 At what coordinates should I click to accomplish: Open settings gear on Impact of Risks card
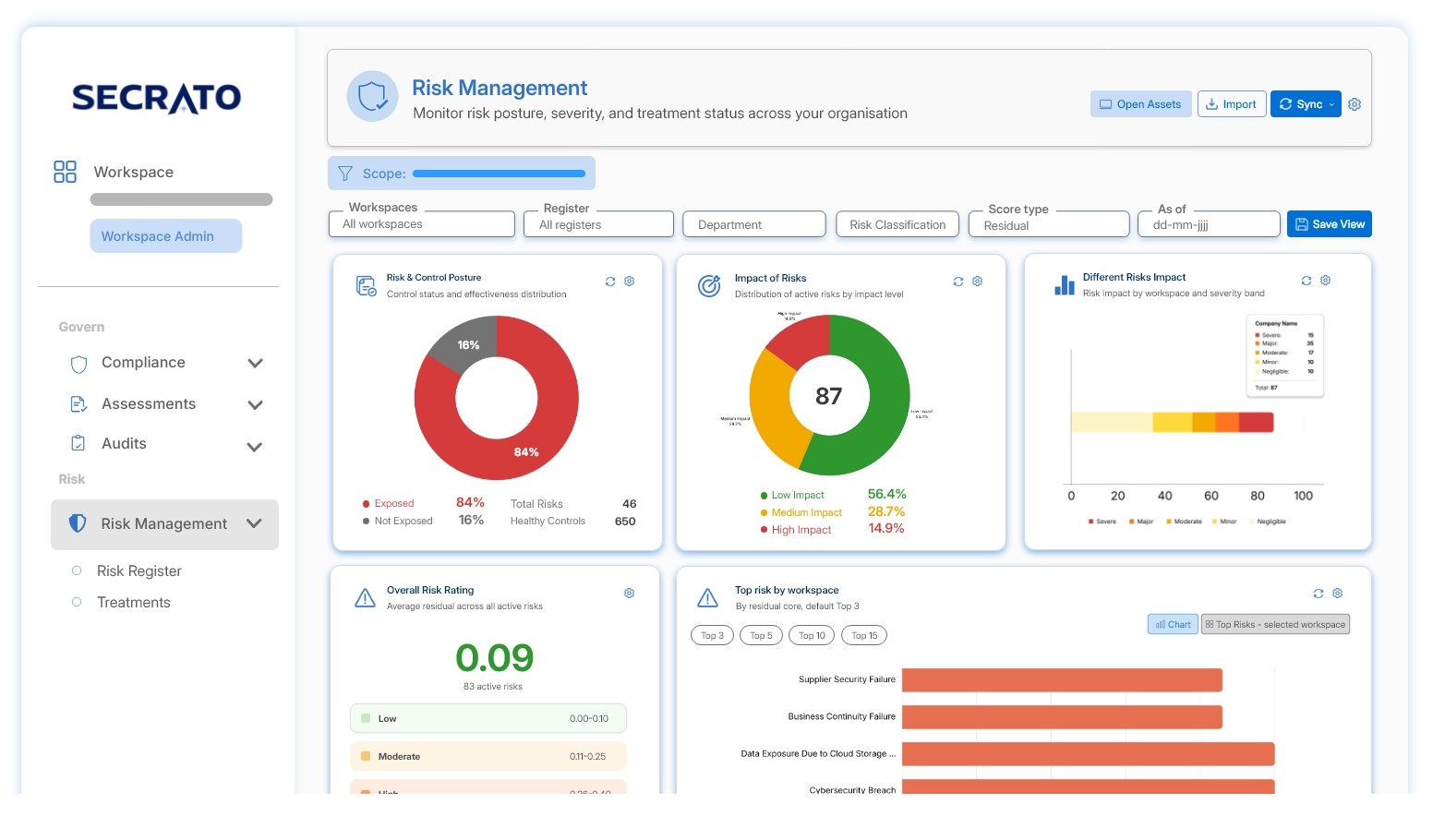click(x=977, y=282)
